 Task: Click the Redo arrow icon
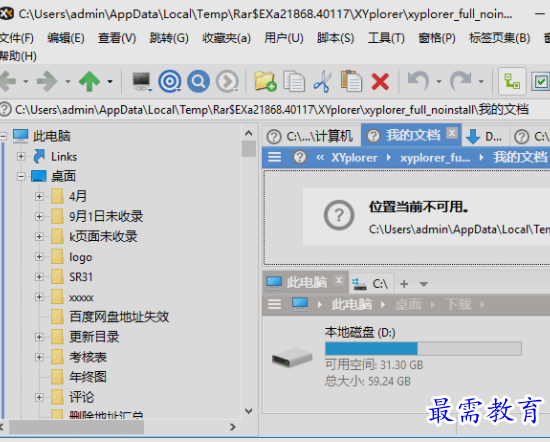(x=461, y=81)
